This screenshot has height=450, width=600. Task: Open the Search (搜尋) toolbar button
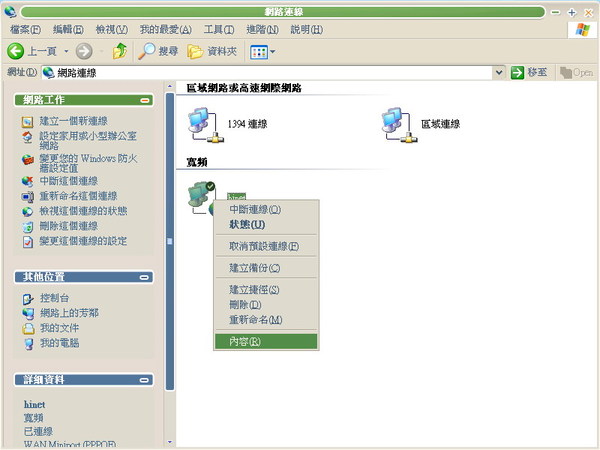pyautogui.click(x=158, y=51)
